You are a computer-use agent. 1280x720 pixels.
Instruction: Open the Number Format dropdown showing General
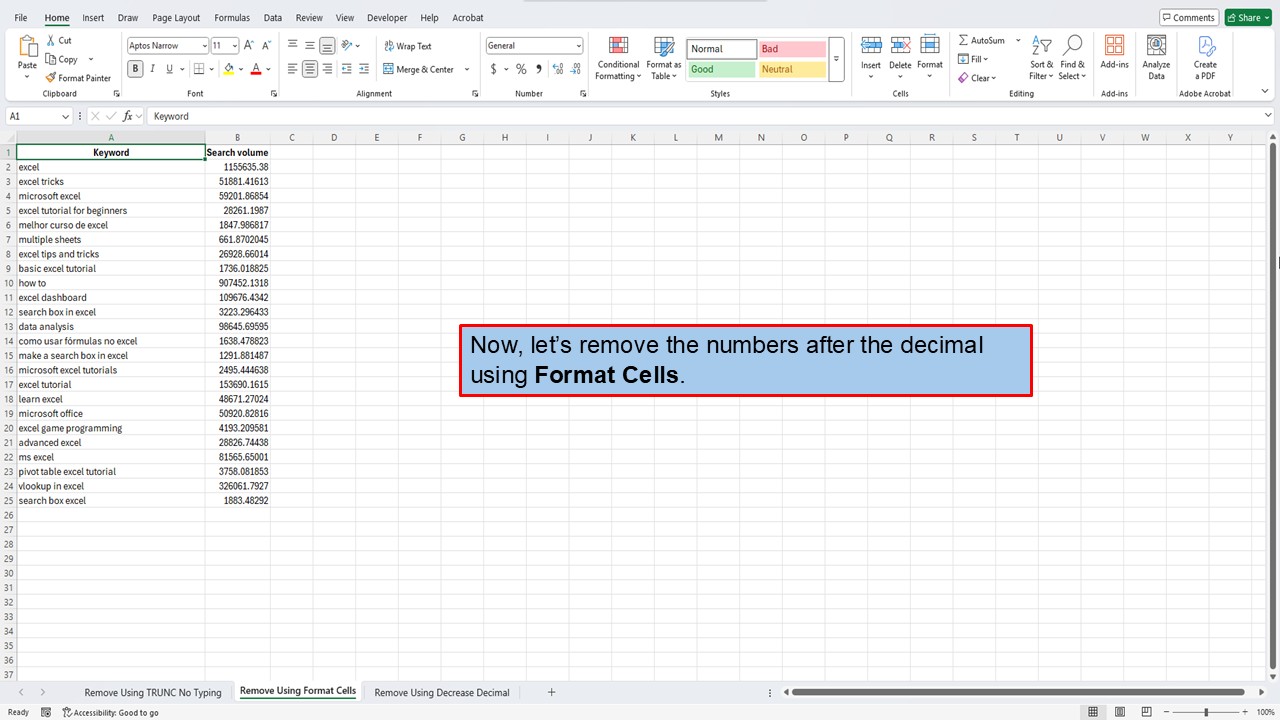pos(534,45)
